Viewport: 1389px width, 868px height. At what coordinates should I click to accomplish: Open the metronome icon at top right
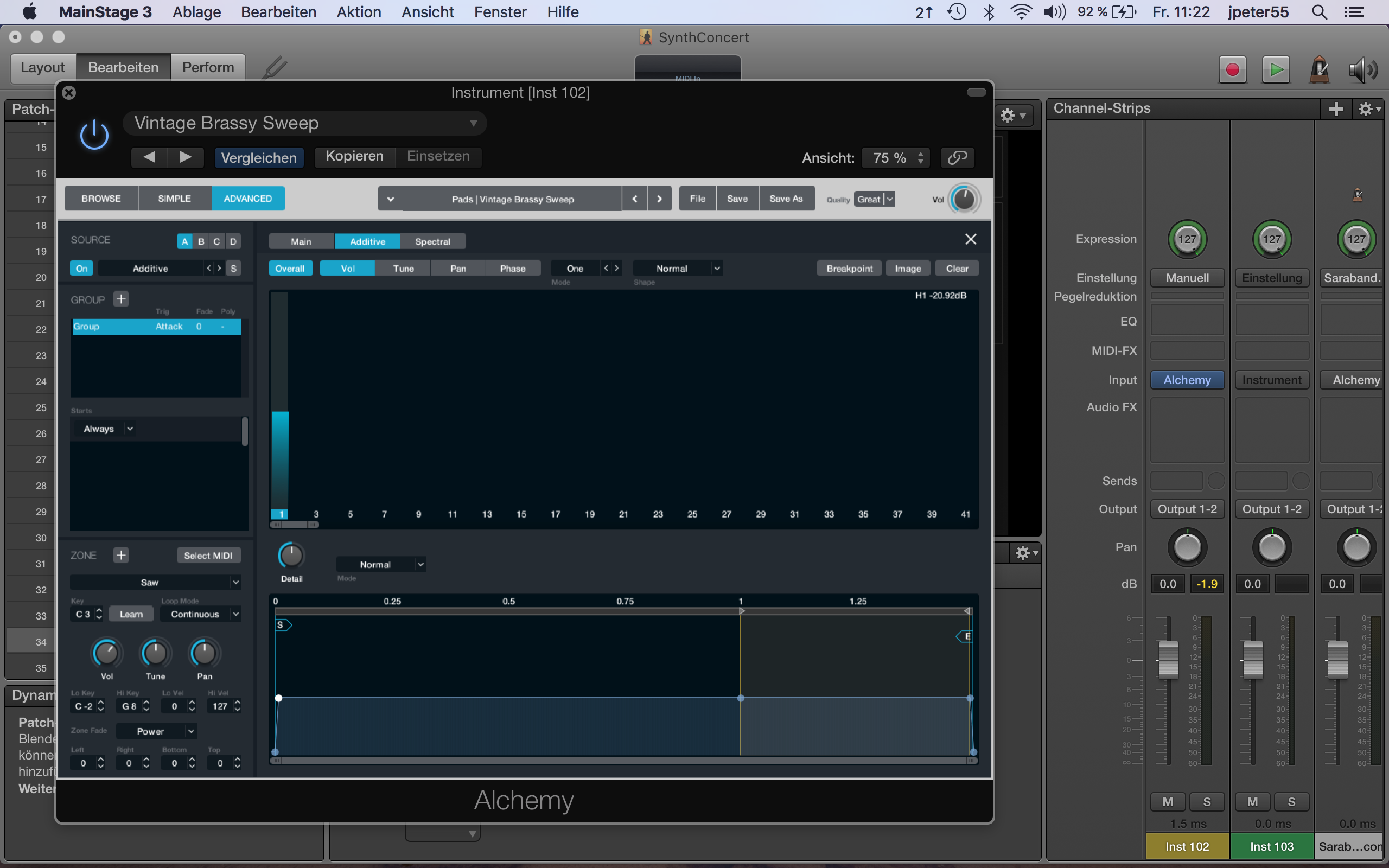[x=1318, y=69]
